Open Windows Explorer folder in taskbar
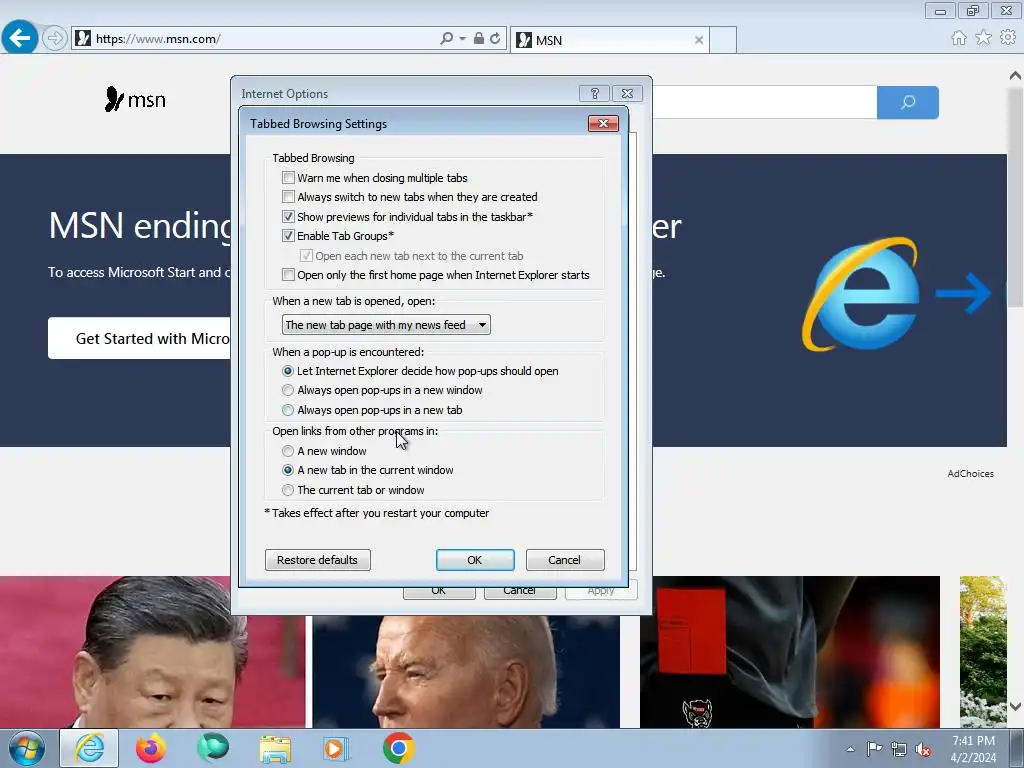This screenshot has width=1024, height=768. [275, 748]
